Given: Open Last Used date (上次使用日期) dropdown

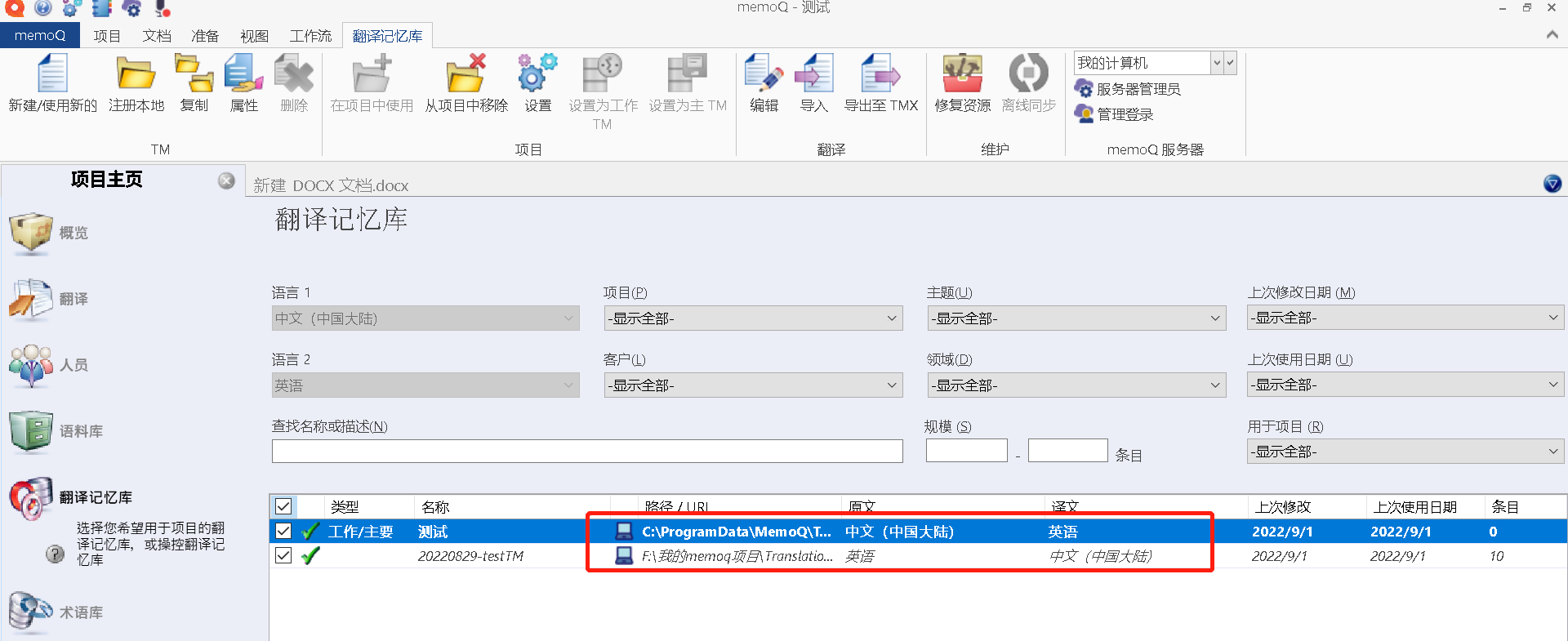Looking at the screenshot, I should (1405, 385).
